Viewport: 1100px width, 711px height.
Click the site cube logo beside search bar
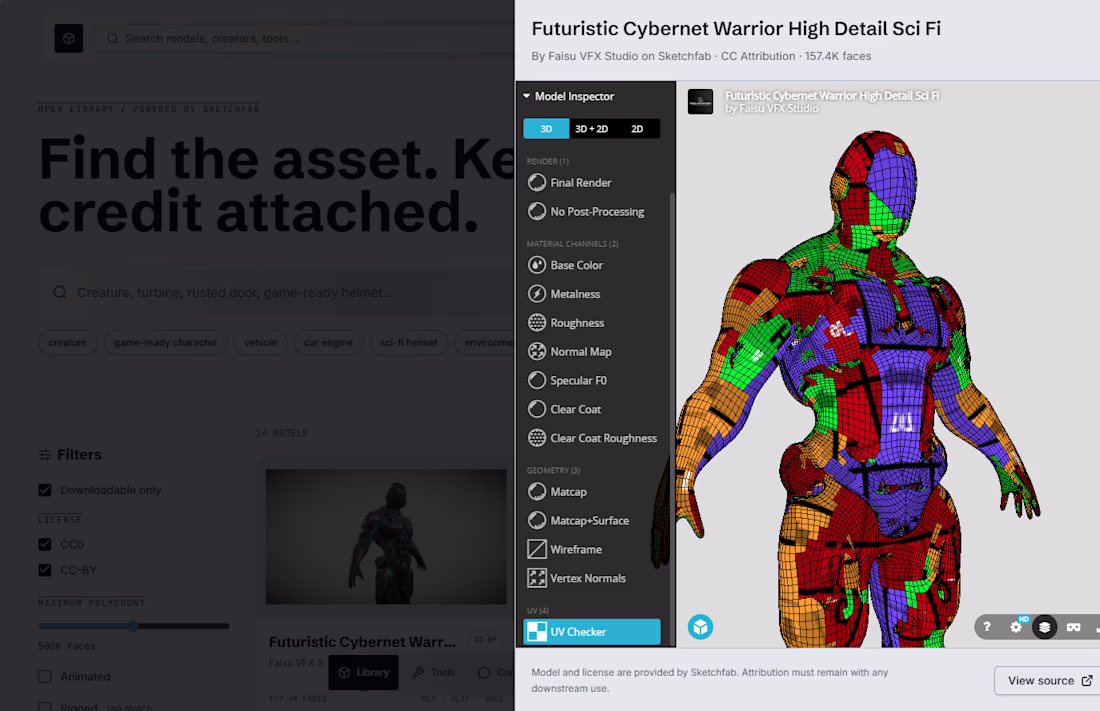click(69, 39)
